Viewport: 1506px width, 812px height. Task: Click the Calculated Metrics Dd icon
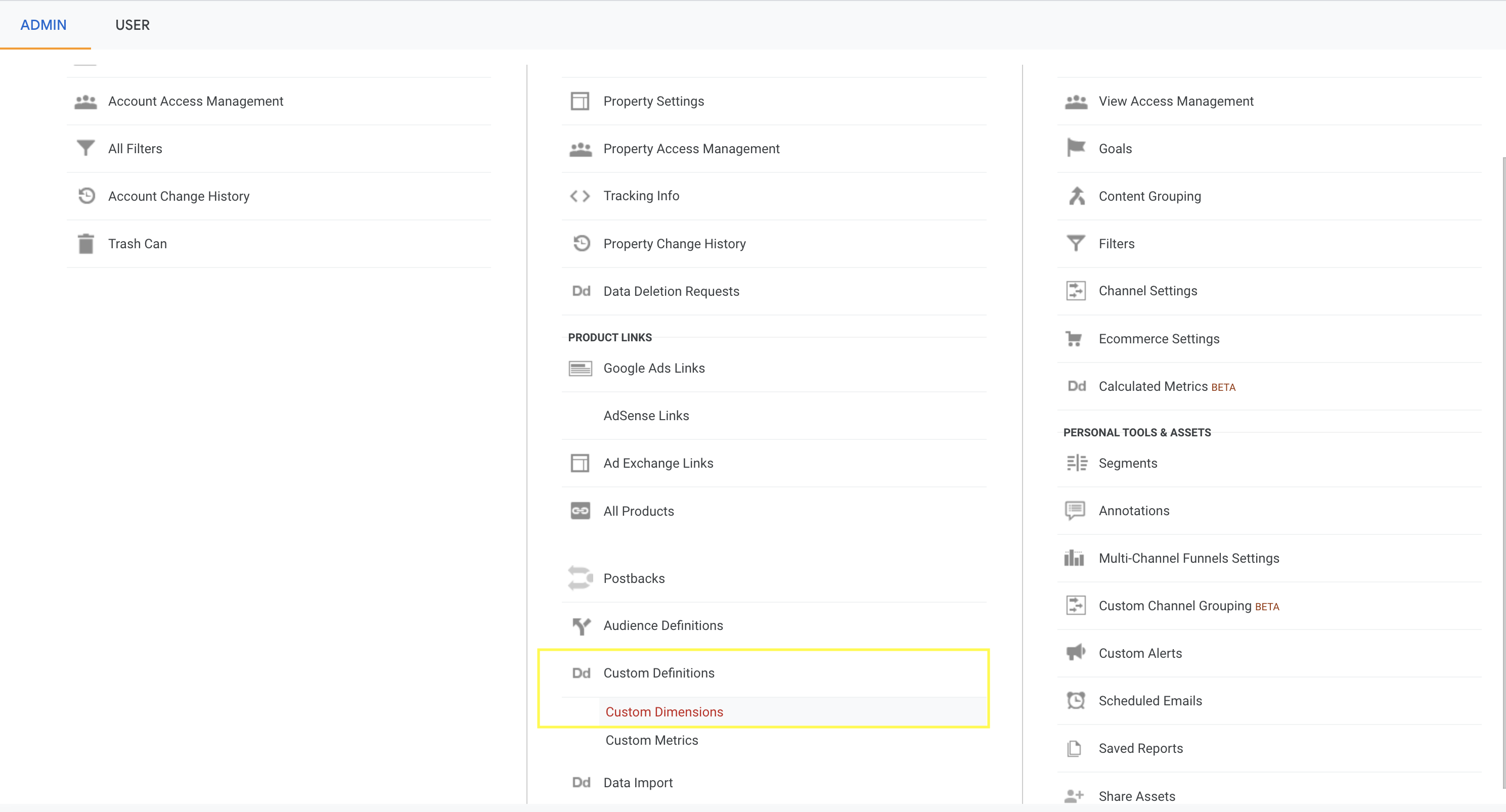(x=1076, y=386)
